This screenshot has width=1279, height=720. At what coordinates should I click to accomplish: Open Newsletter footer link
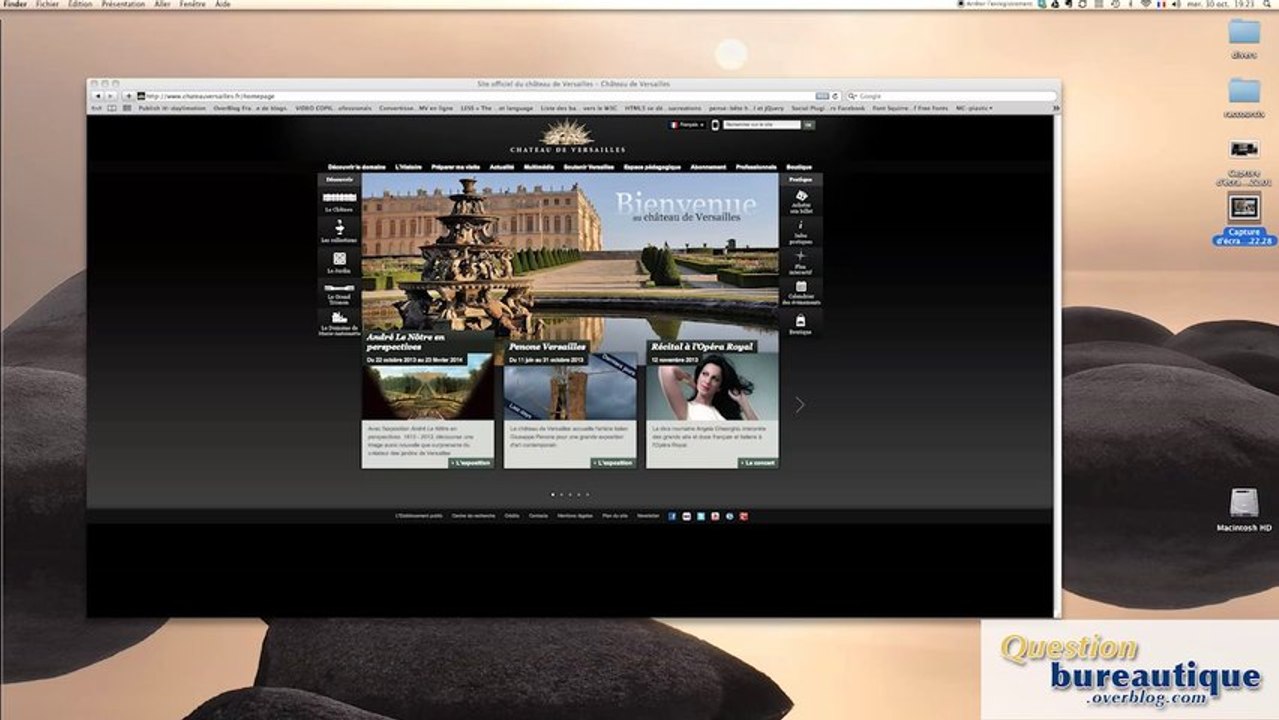pyautogui.click(x=648, y=516)
